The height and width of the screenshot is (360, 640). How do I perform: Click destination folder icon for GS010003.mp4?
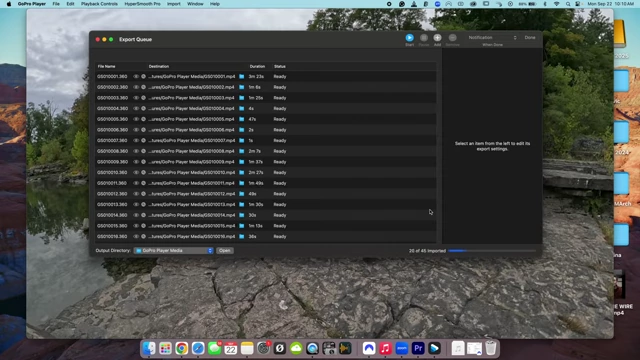point(242,98)
